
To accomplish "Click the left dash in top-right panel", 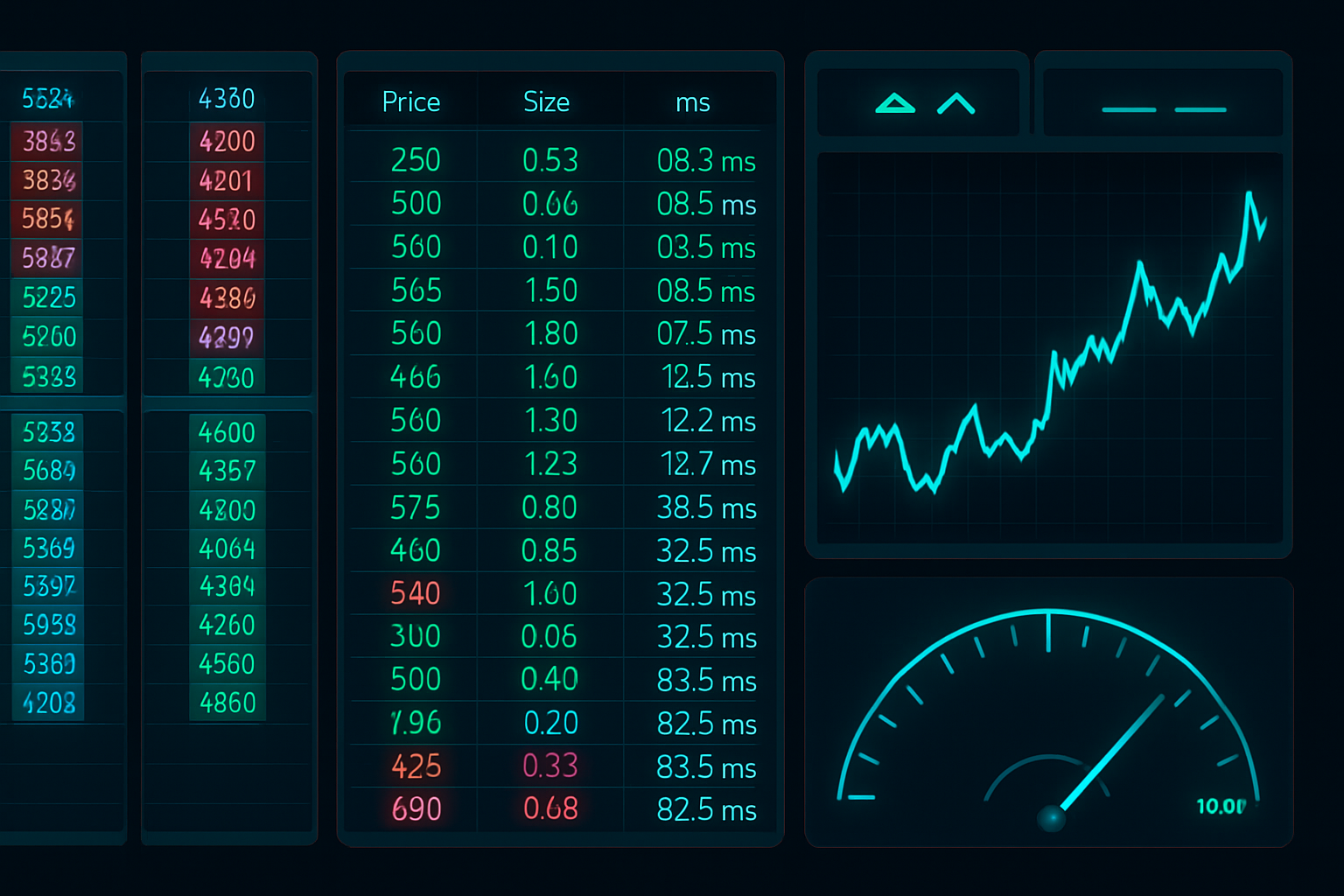I will 1129,110.
